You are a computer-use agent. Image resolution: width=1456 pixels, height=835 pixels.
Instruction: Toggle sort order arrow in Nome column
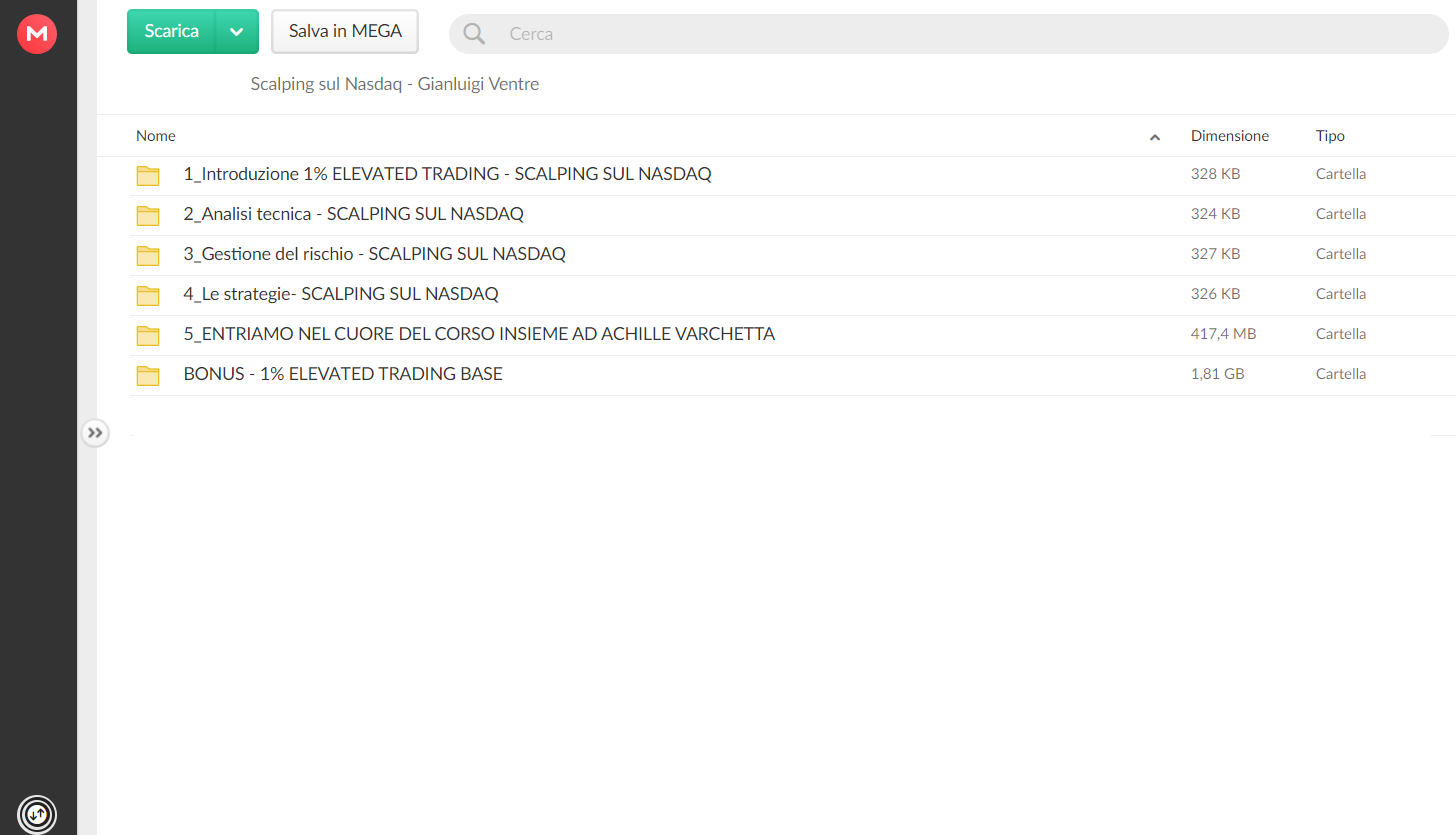pyautogui.click(x=1155, y=137)
